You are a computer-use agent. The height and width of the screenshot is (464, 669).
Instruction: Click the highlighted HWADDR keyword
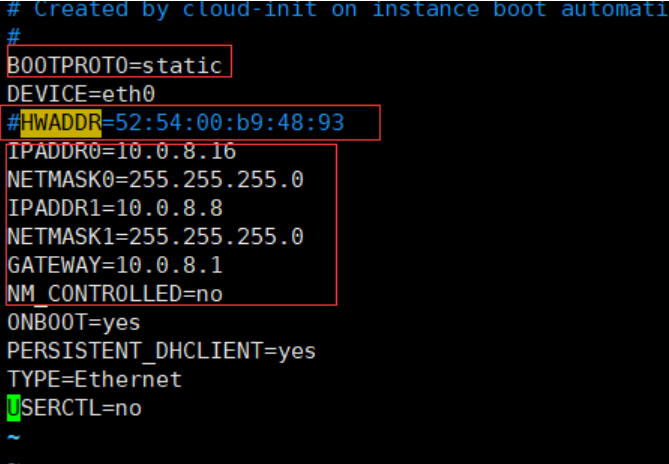(x=61, y=123)
